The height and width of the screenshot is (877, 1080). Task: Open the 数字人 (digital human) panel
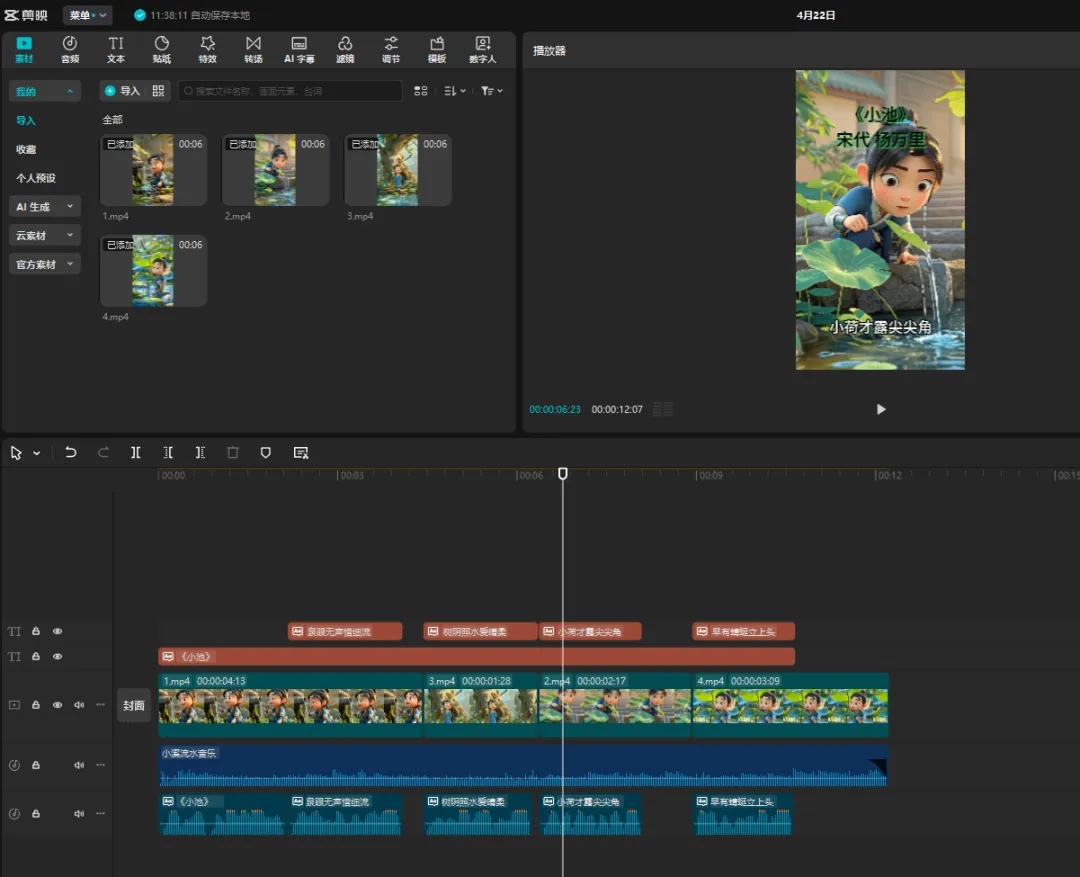coord(483,49)
